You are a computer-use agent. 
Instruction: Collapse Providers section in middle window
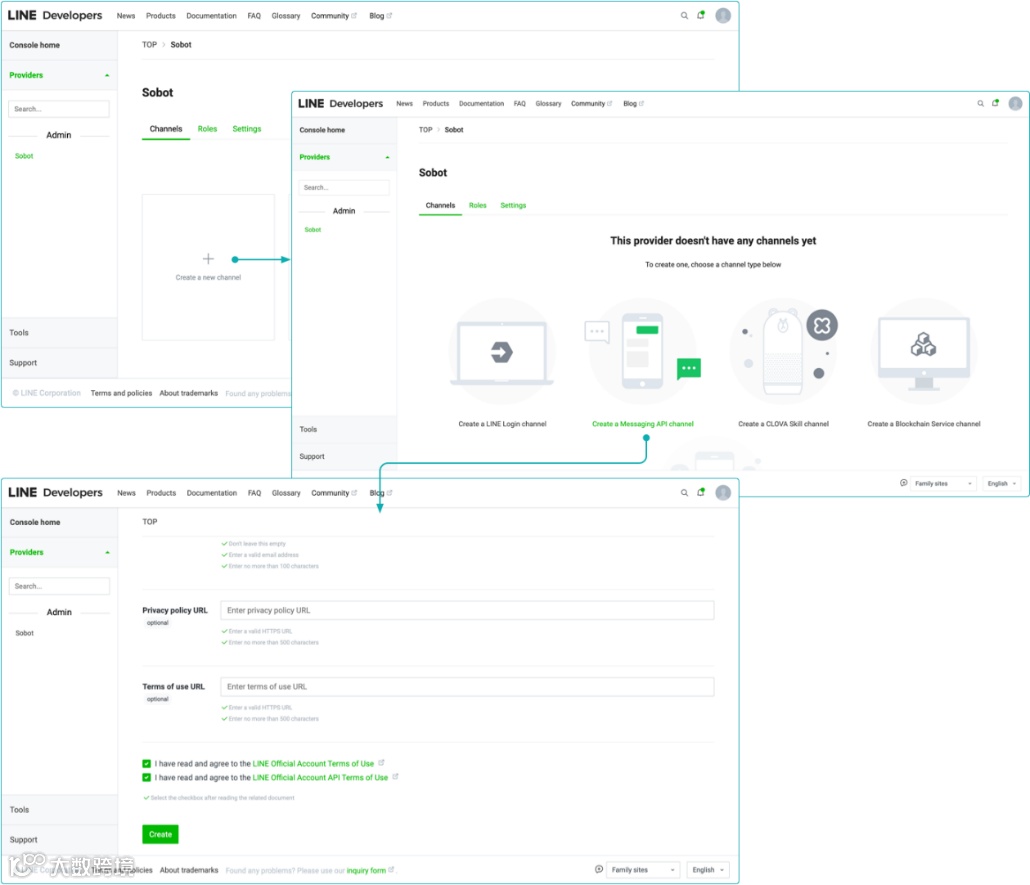coord(388,158)
